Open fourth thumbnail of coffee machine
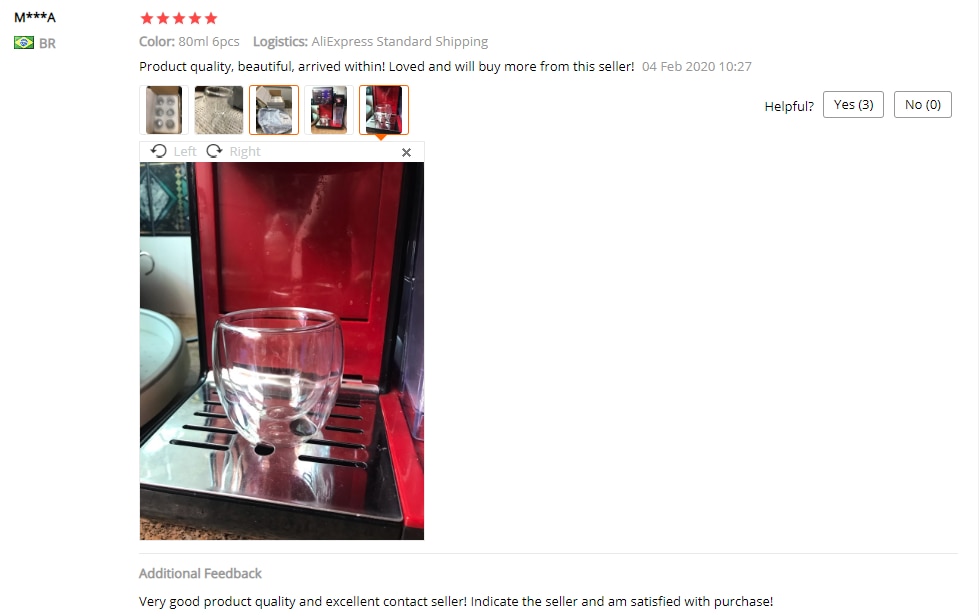 coord(328,110)
